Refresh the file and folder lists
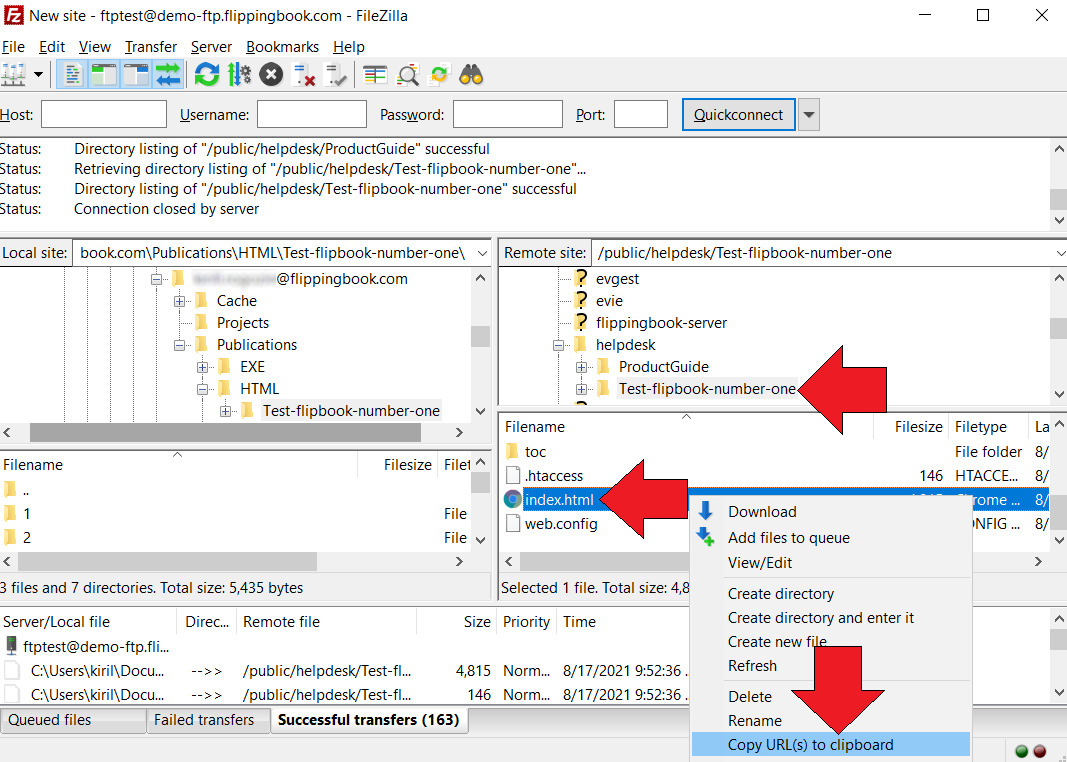The height and width of the screenshot is (762, 1067). click(x=206, y=75)
